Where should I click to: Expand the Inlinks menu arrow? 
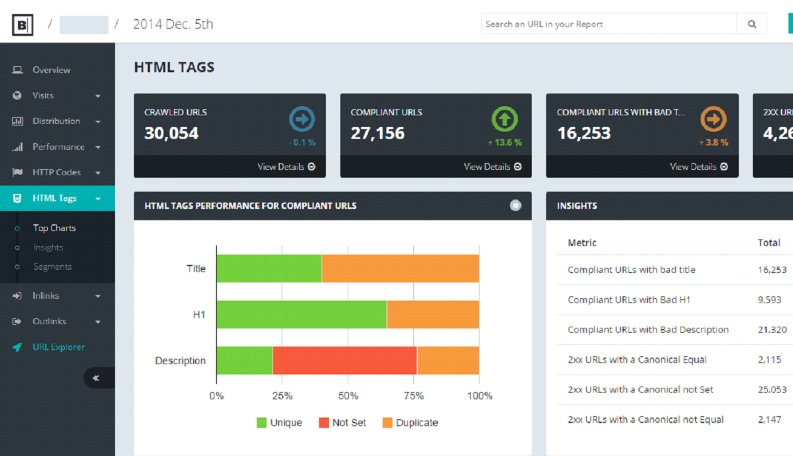[98, 296]
